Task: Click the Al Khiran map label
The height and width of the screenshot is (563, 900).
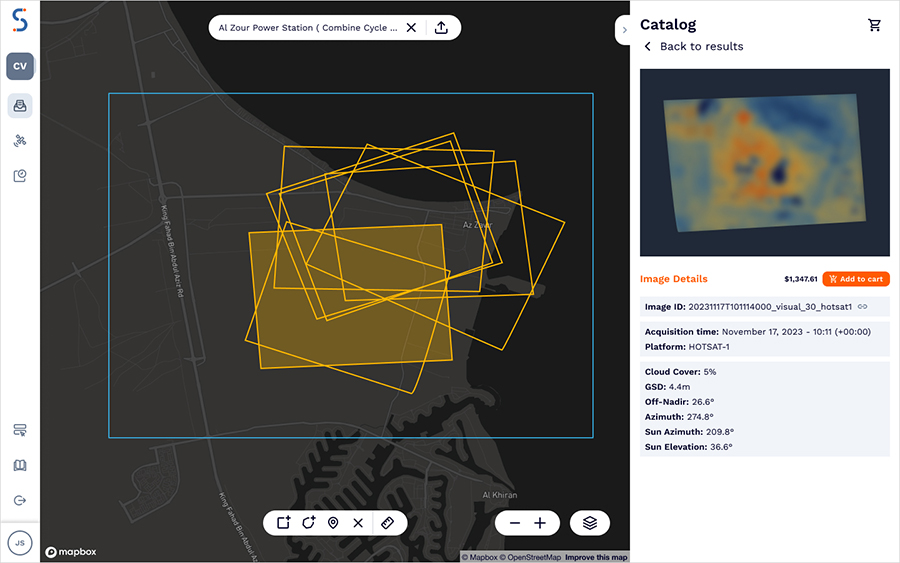Action: (x=499, y=495)
